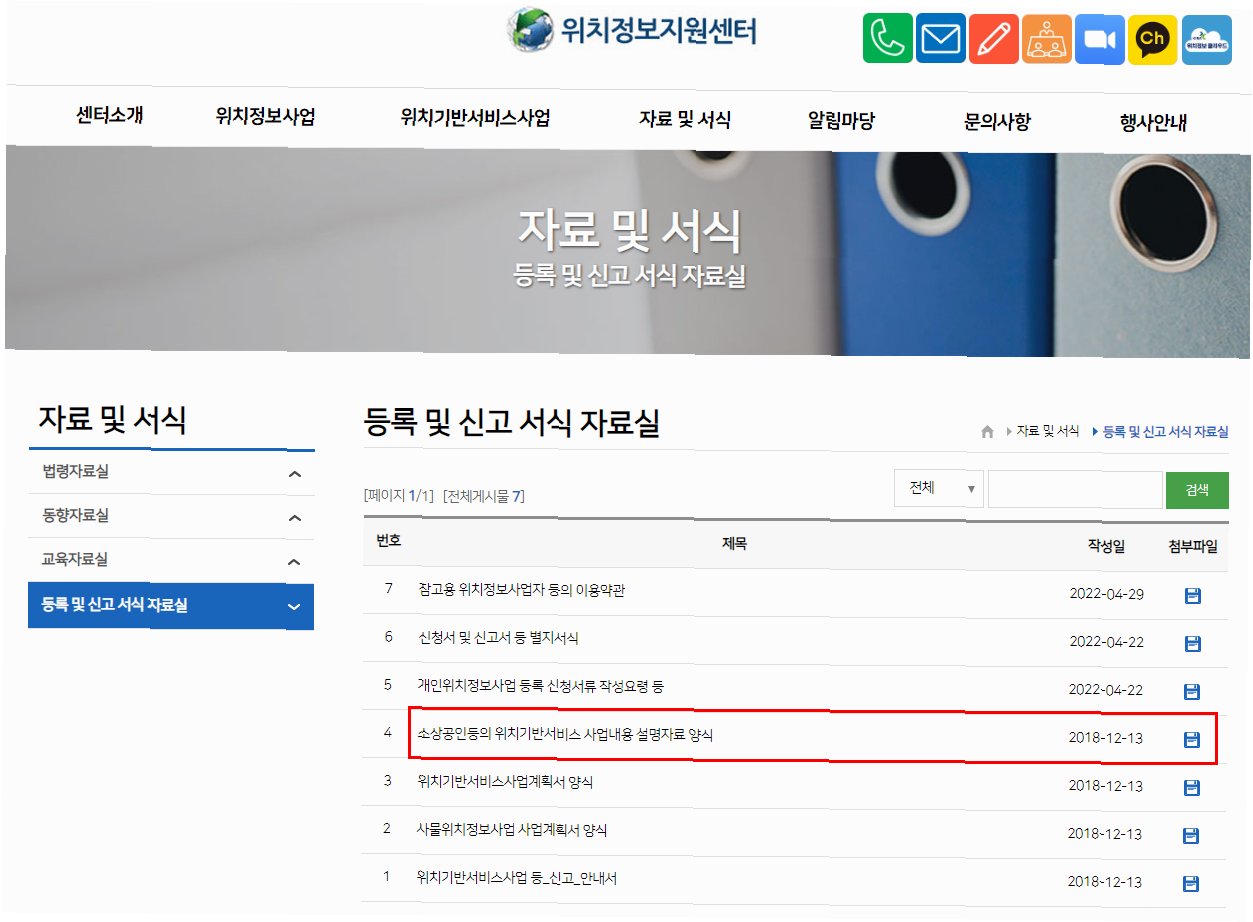1253x922 pixels.
Task: Open the 행사안내 menu
Action: click(1153, 124)
